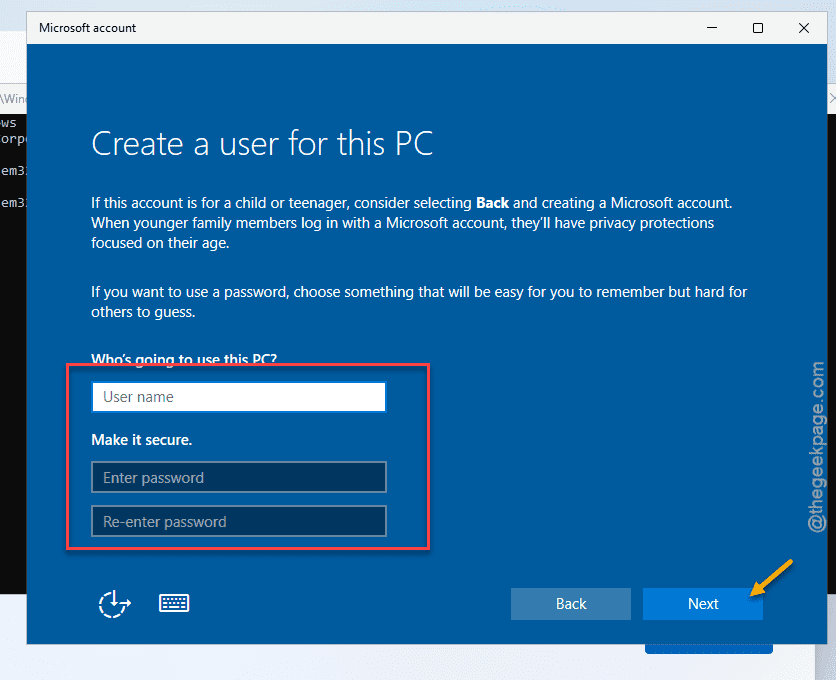
Task: Click the bold word 'Back' in the paragraph
Action: pos(492,203)
